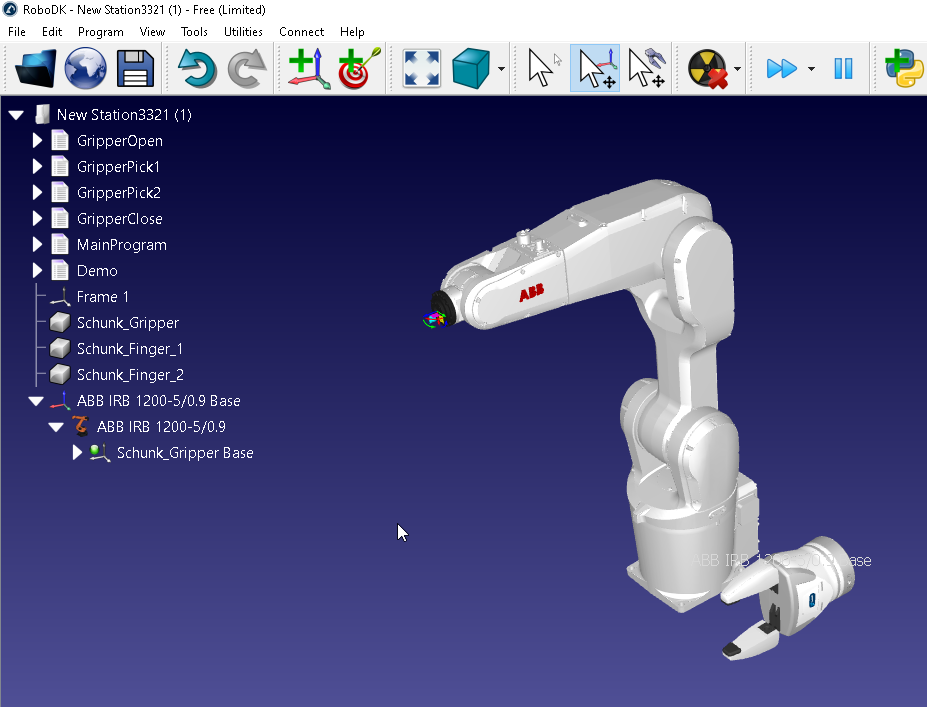This screenshot has width=927, height=707.
Task: Click the Schunk_Gripper cube icon
Action: (x=60, y=323)
